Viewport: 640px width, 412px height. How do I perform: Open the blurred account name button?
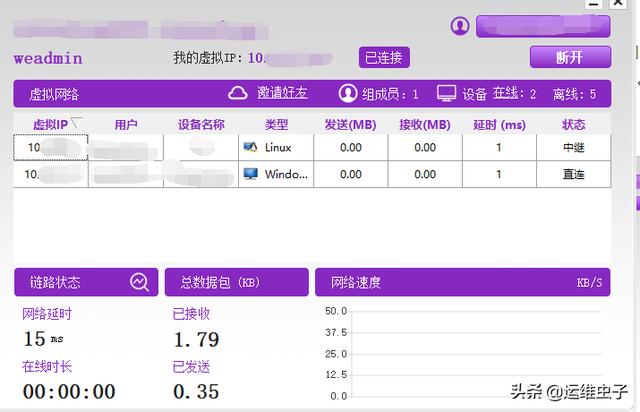(543, 27)
